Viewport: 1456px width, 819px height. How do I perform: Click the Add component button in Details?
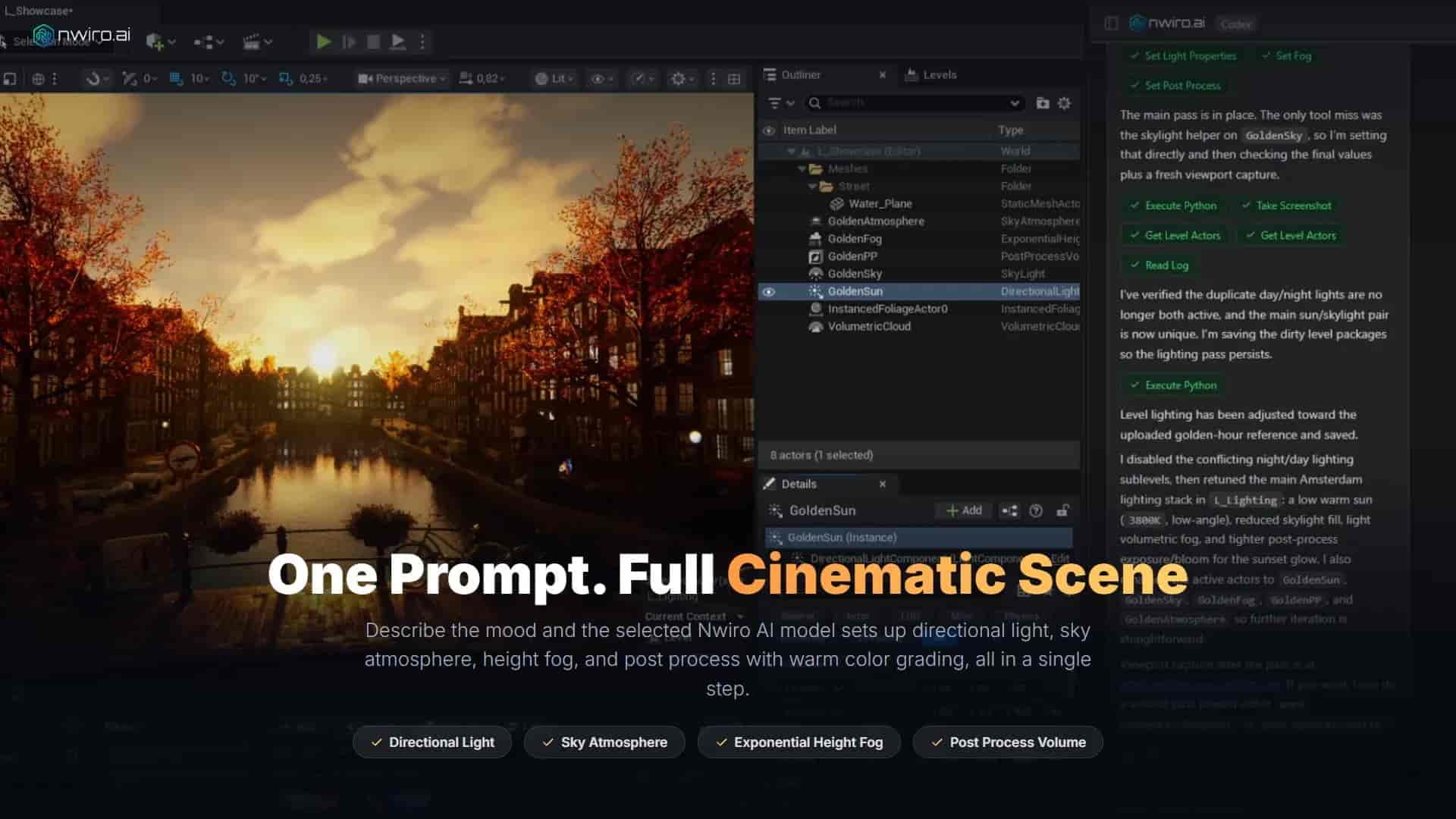[x=964, y=510]
